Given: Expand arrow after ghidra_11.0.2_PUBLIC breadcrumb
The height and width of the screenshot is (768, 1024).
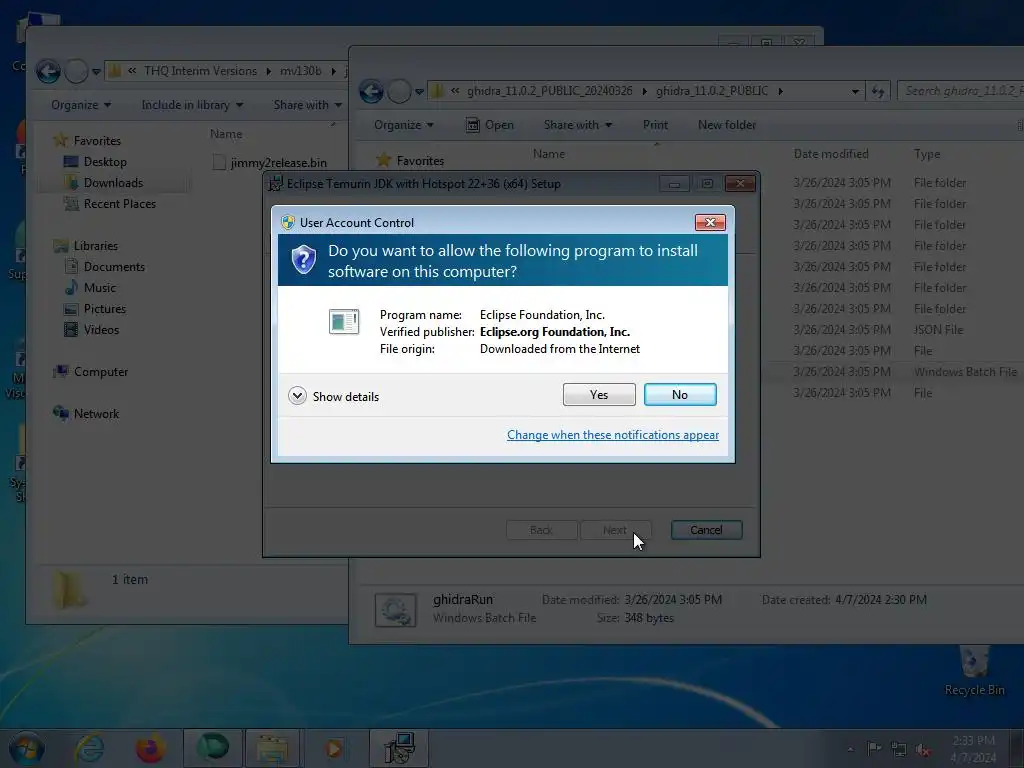Looking at the screenshot, I should coord(780,91).
